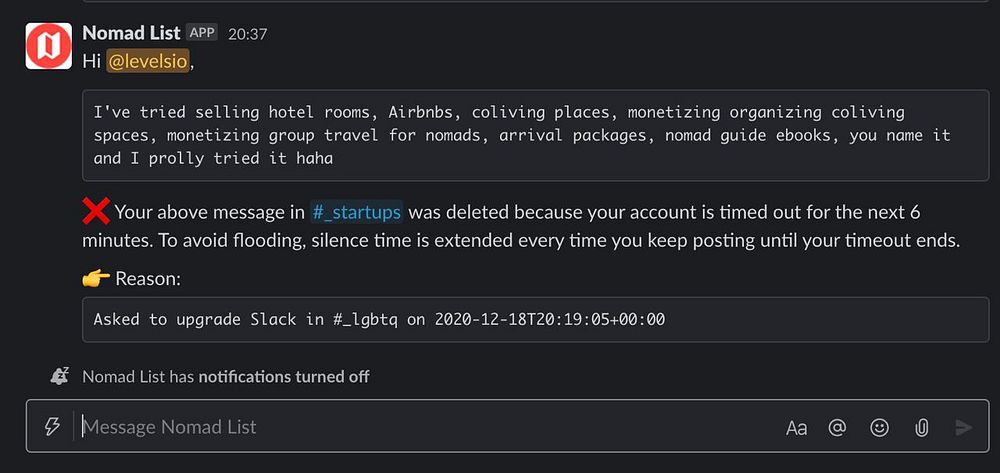Click the 20:37 message timestamp
The width and height of the screenshot is (1000, 473).
pos(247,34)
